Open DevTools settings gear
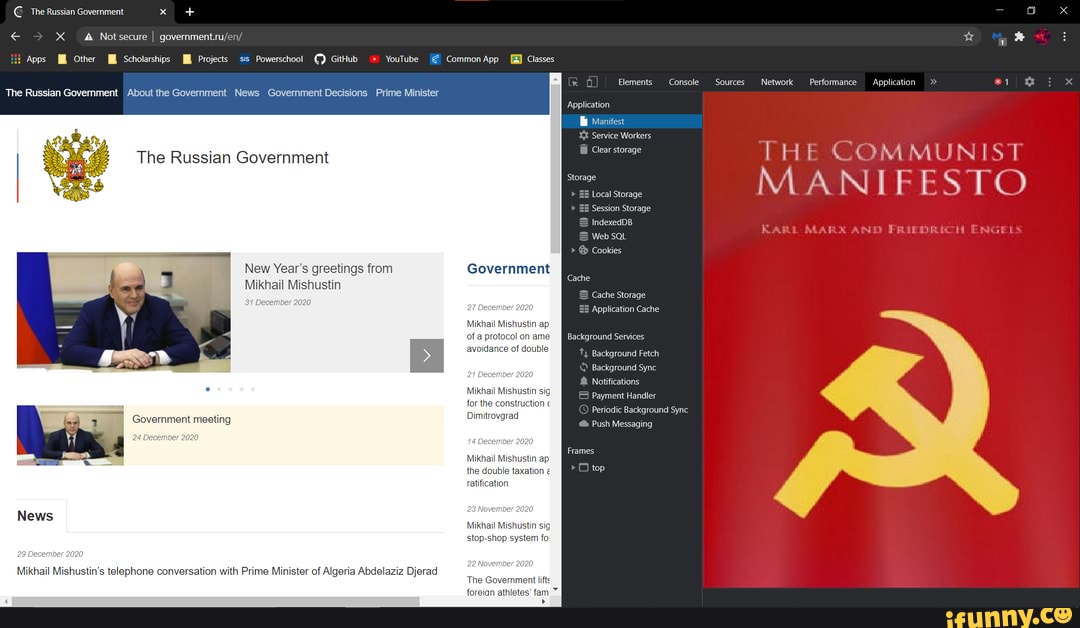 tap(1029, 81)
